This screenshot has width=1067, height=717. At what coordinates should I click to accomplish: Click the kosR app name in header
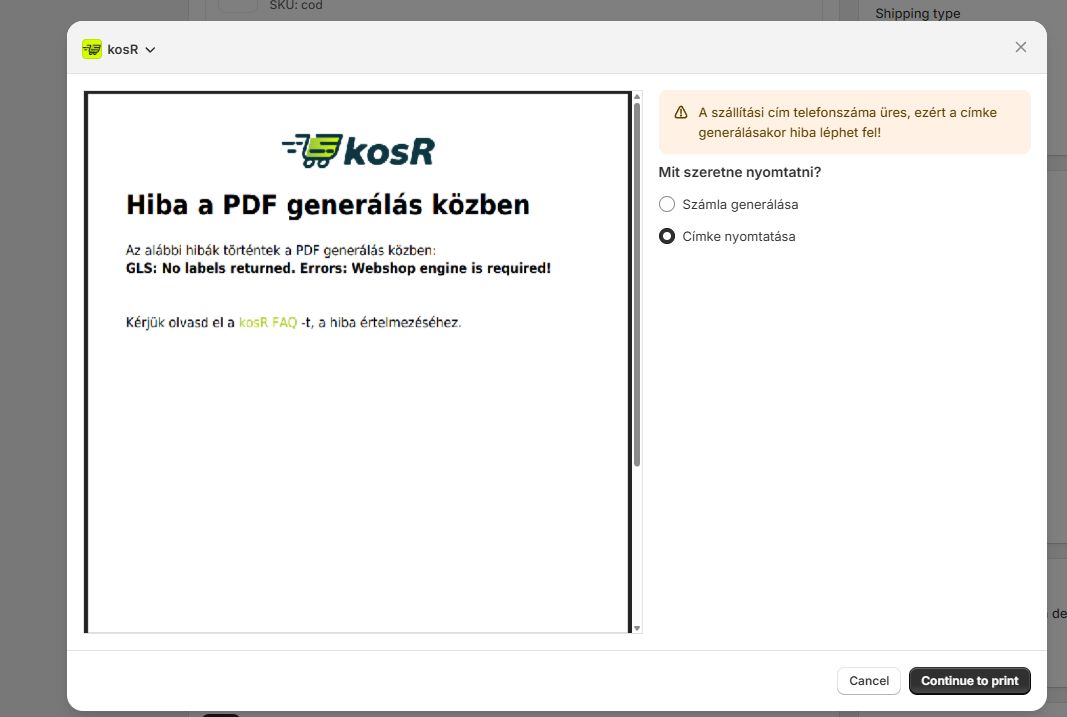(123, 49)
